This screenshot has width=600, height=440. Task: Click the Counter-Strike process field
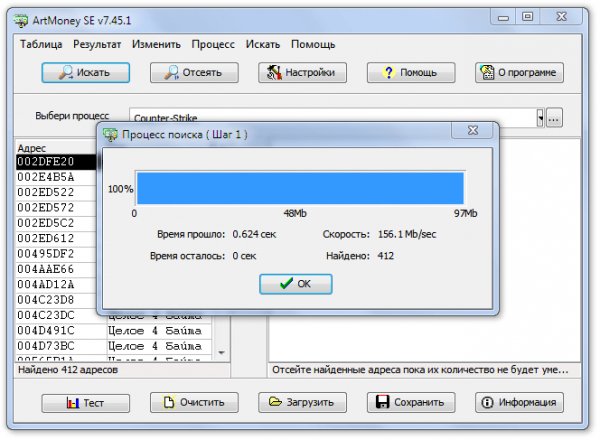coord(333,115)
